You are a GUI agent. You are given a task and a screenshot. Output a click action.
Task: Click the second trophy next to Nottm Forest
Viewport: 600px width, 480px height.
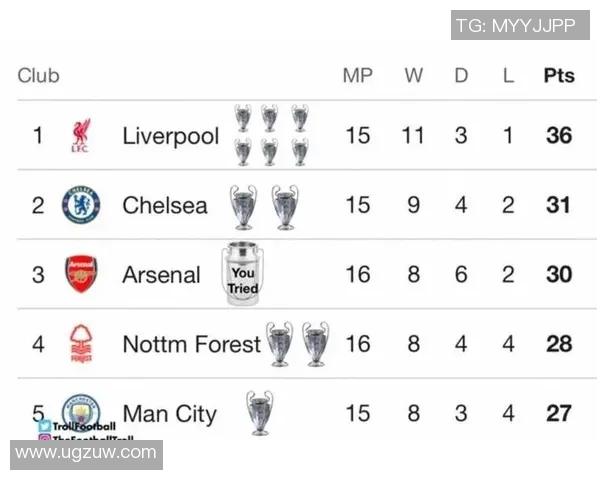tap(315, 343)
